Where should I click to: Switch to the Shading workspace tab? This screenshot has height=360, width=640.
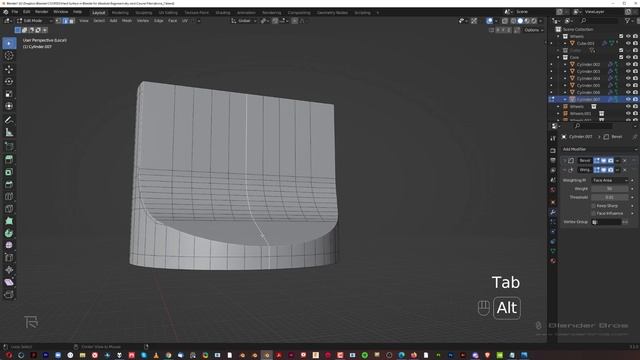click(x=223, y=13)
